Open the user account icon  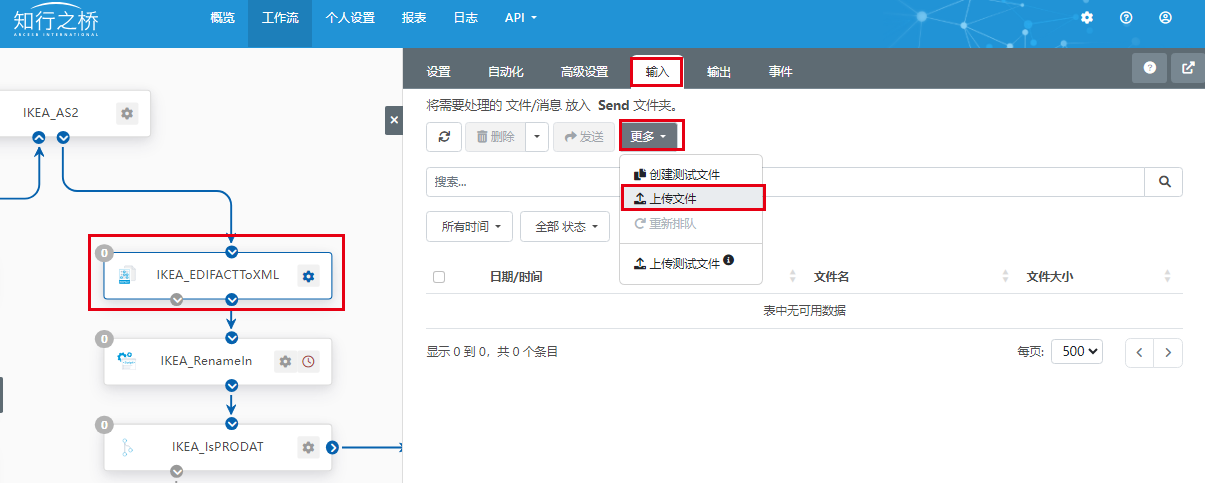pyautogui.click(x=1165, y=18)
